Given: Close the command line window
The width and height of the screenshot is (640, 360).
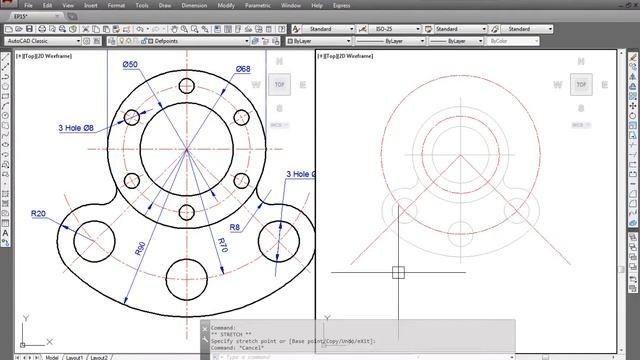Looking at the screenshot, I should [x=205, y=329].
